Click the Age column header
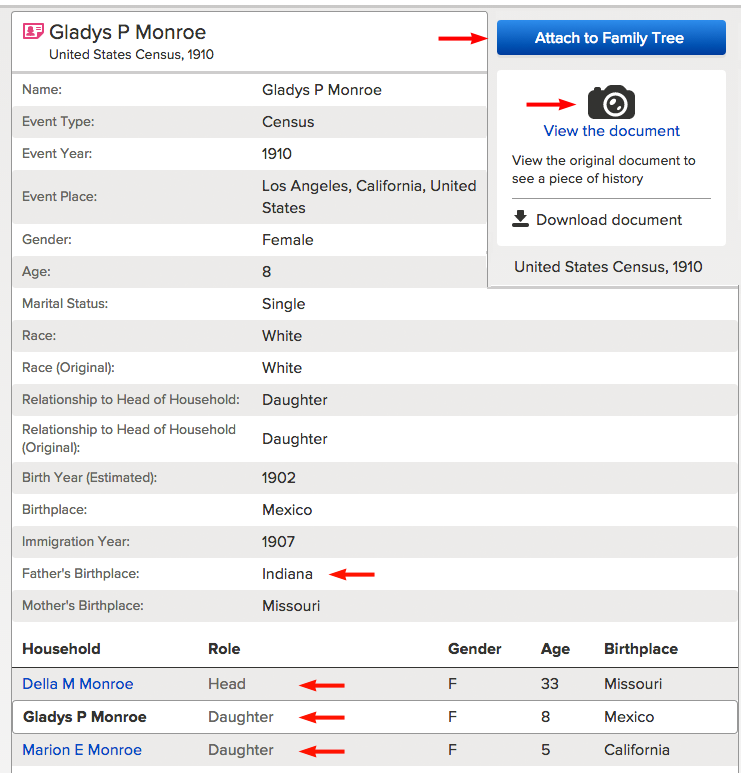741x773 pixels. pyautogui.click(x=555, y=649)
